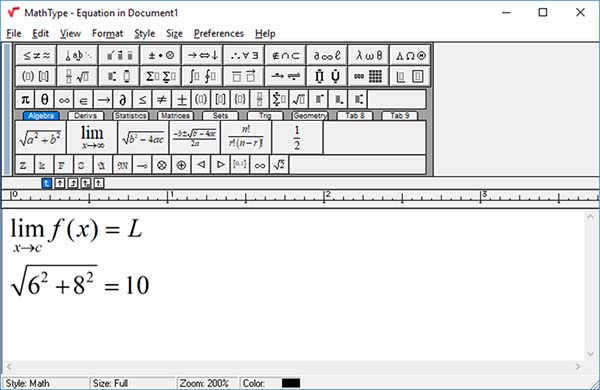Open the lowercase Greek letters palette
The height and width of the screenshot is (390, 600).
click(x=369, y=55)
